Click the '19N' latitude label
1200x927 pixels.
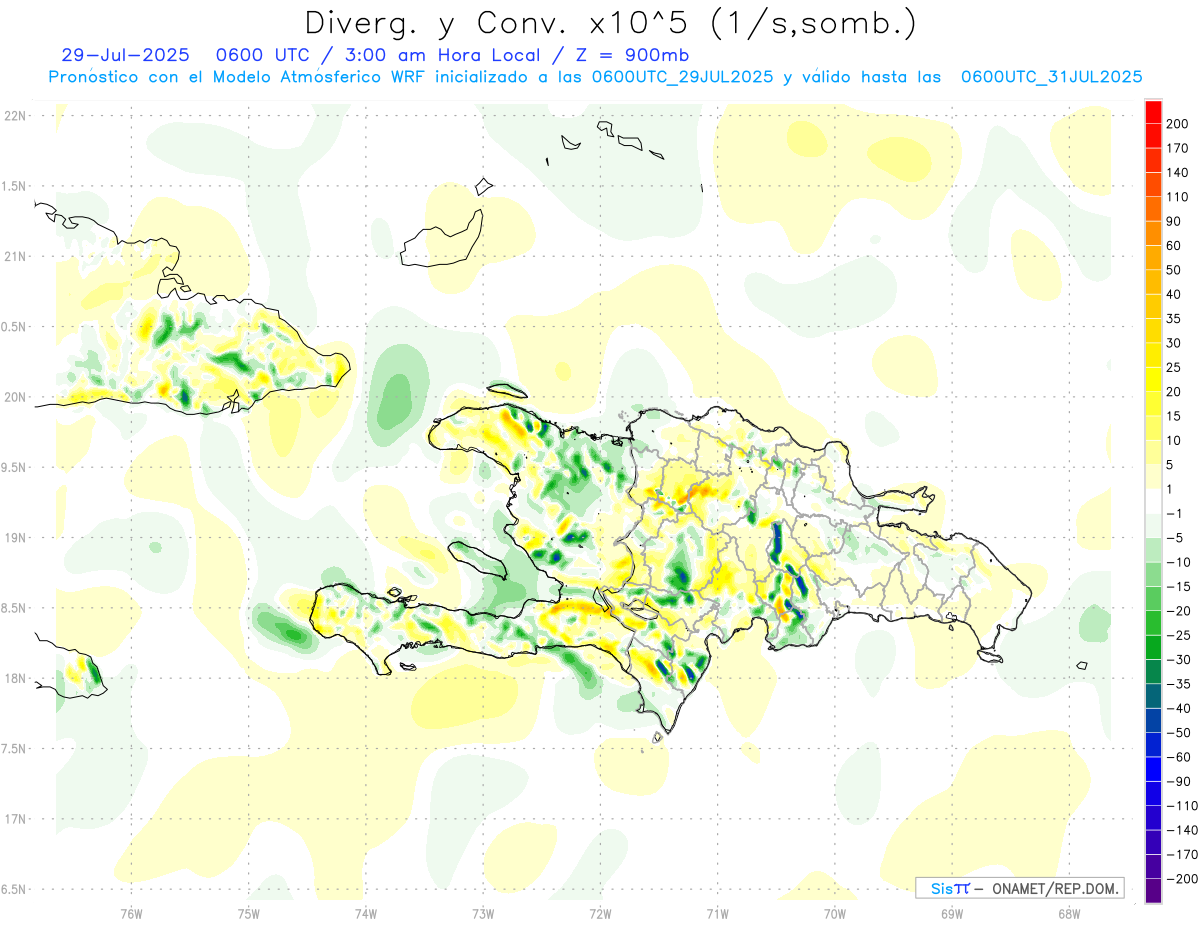(x=14, y=538)
